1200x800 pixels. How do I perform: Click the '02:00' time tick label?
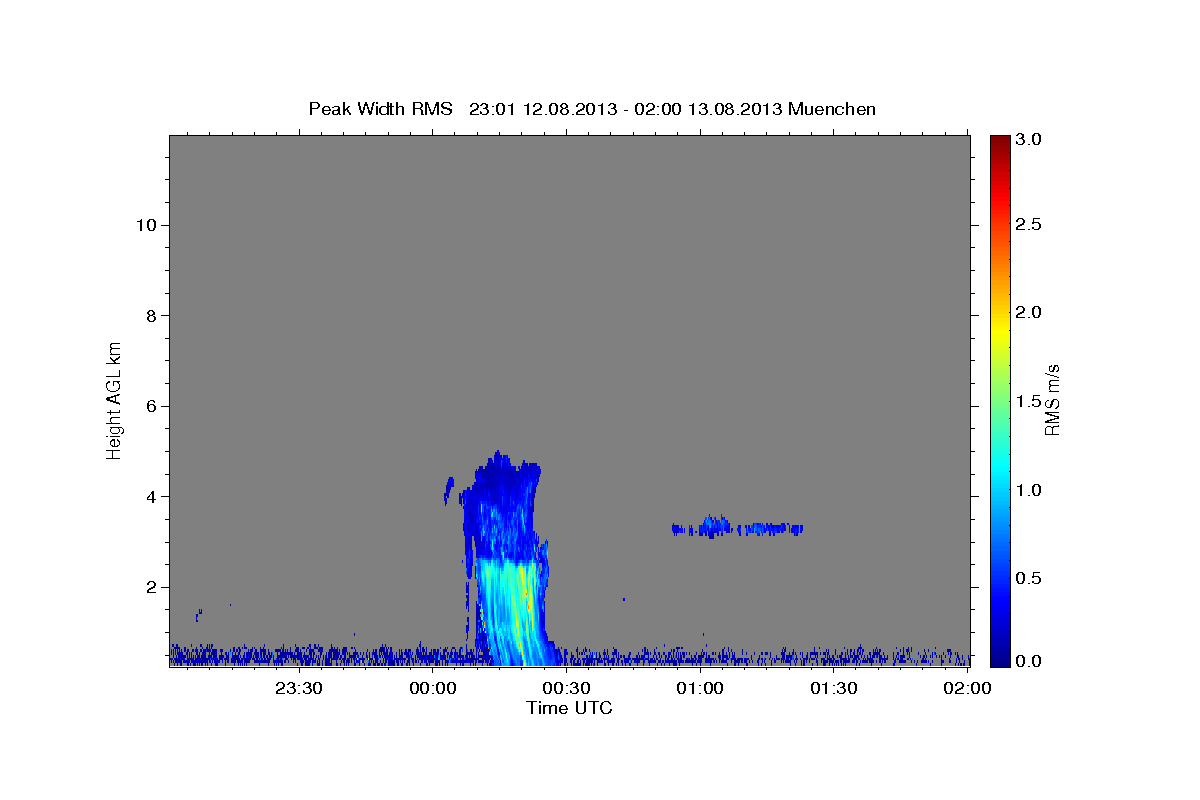[967, 688]
